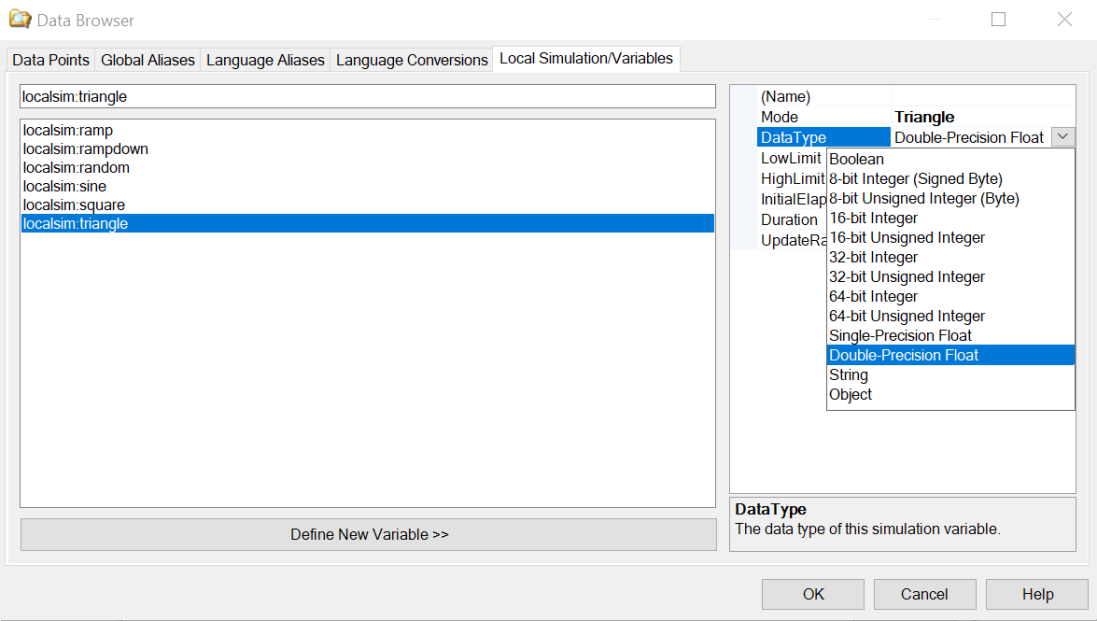This screenshot has height=621, width=1097.
Task: Open the Language Aliases tab
Action: tap(265, 60)
